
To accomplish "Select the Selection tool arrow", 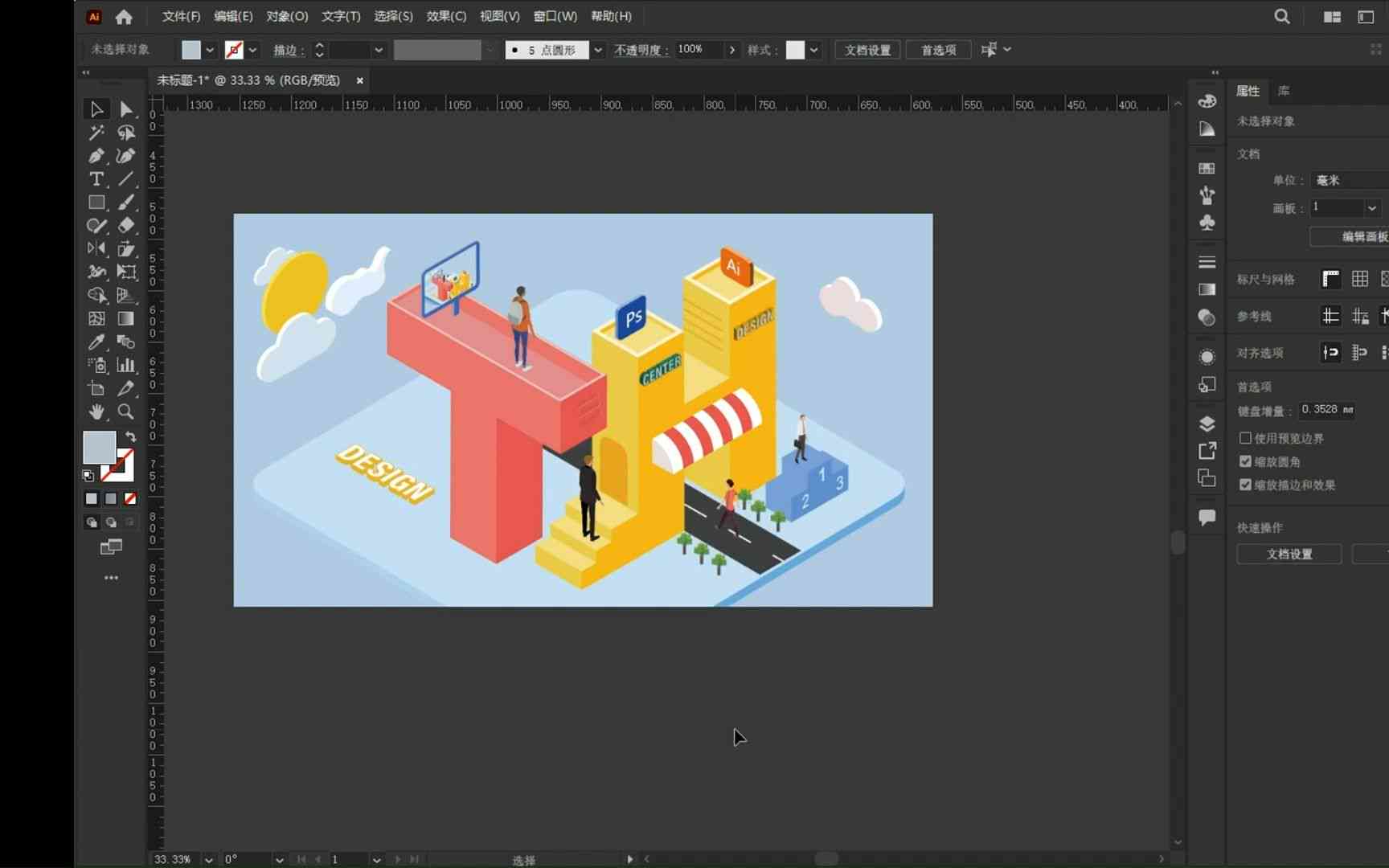I will [96, 109].
